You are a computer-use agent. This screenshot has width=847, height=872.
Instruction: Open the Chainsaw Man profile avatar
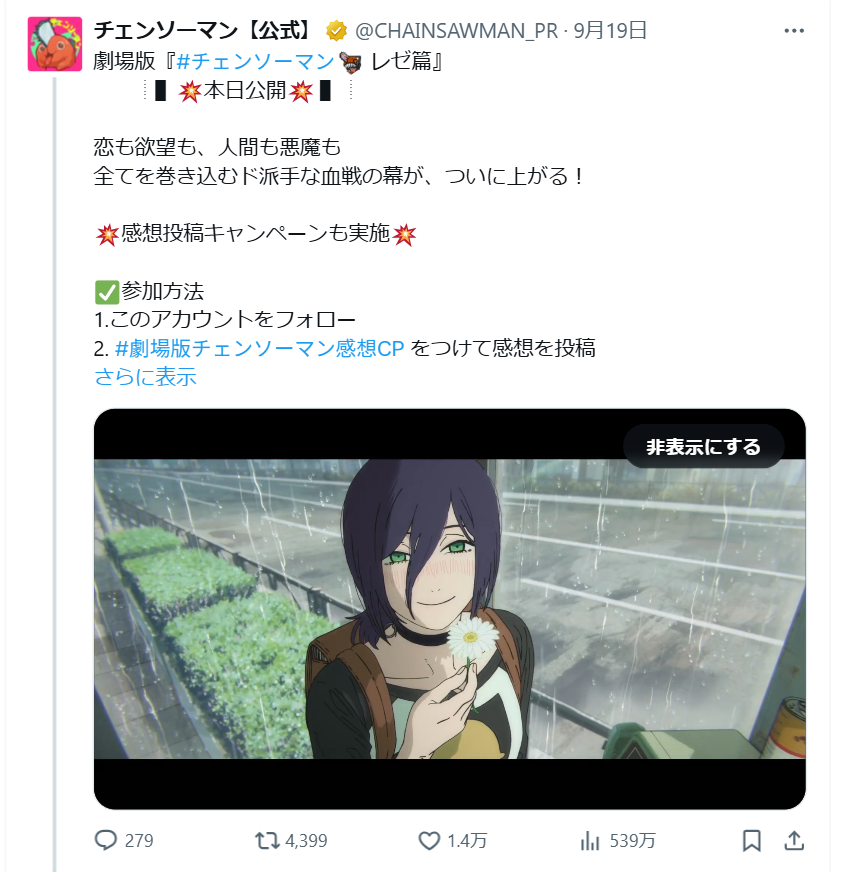[55, 44]
